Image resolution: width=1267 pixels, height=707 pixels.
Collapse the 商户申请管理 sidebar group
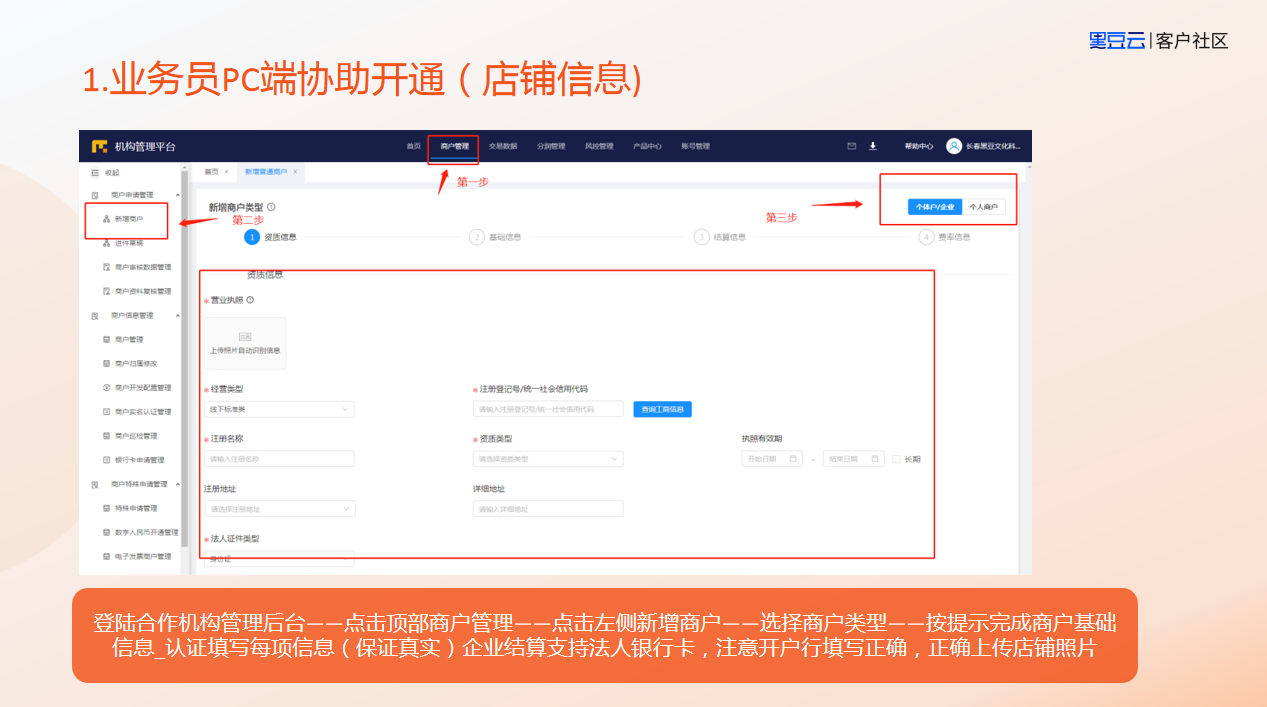point(178,195)
